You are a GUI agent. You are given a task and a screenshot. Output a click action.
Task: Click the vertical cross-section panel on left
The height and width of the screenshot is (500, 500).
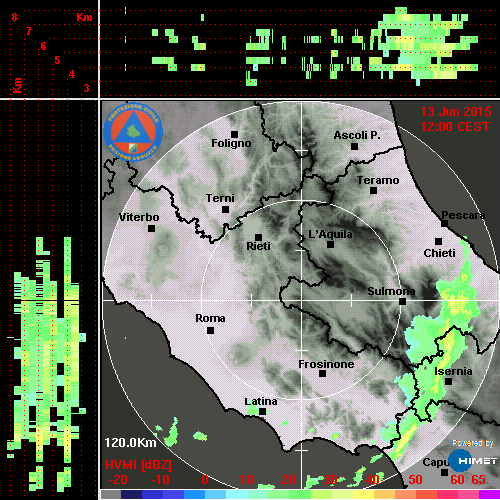(49, 300)
